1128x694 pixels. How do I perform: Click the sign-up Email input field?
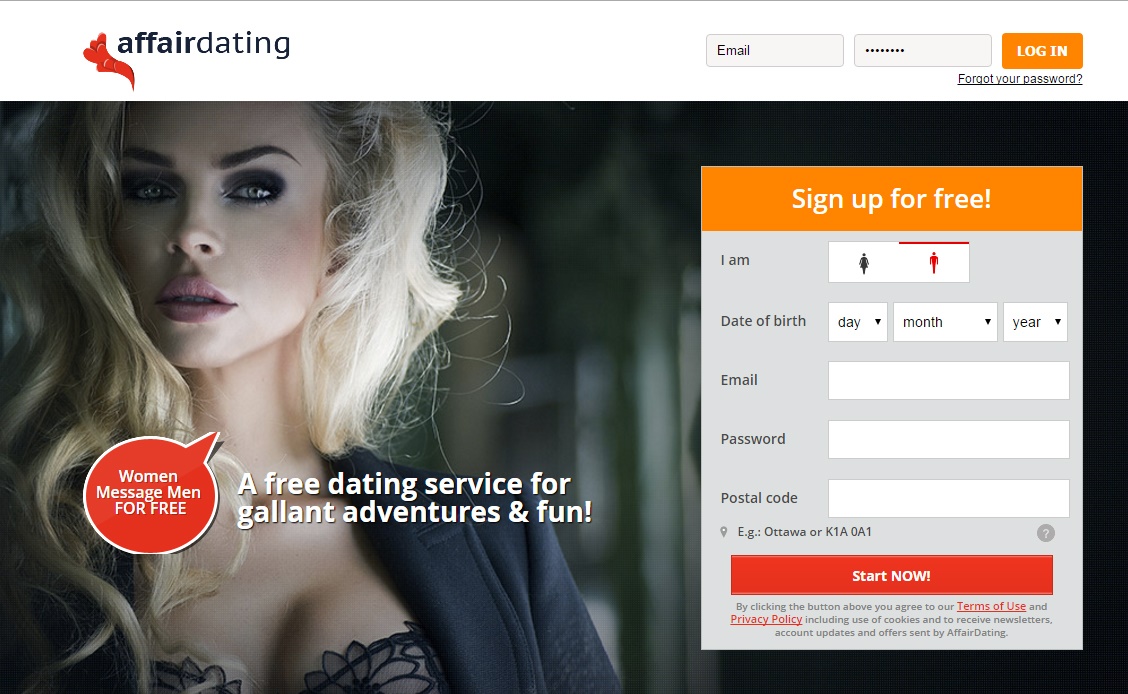(948, 380)
